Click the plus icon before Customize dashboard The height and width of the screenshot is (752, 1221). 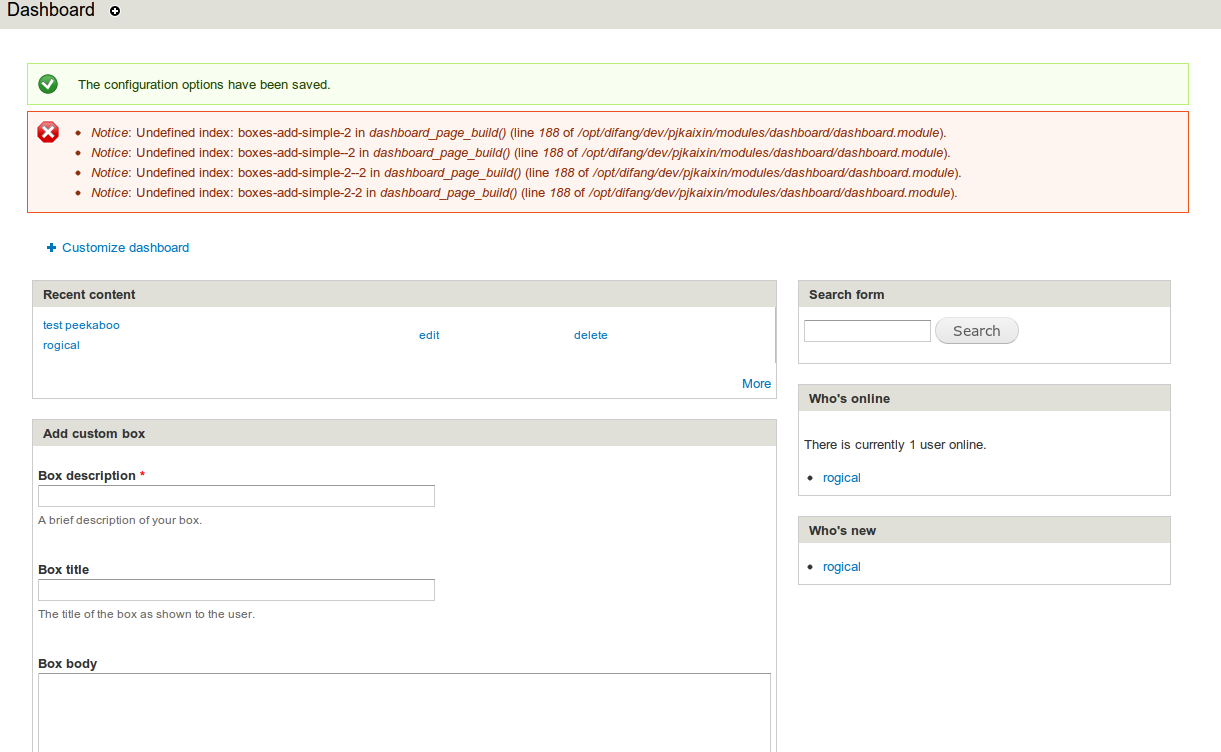coord(52,247)
